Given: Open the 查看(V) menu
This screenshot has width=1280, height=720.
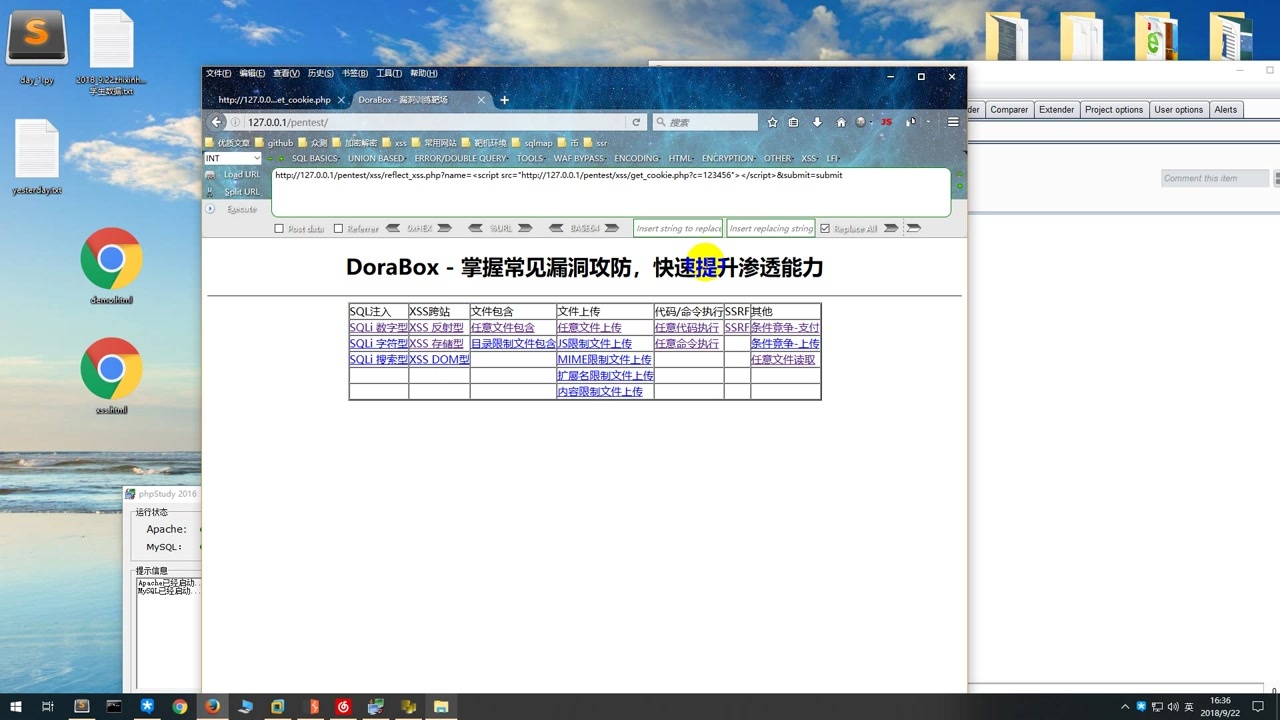Looking at the screenshot, I should pos(286,74).
